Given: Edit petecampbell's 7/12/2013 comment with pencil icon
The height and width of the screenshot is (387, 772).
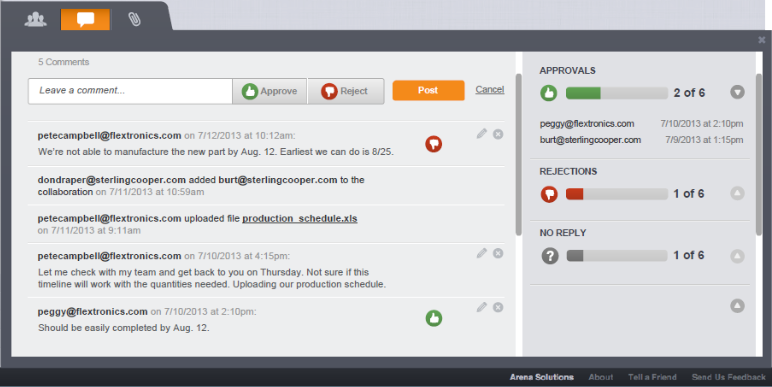Looking at the screenshot, I should coord(482,133).
